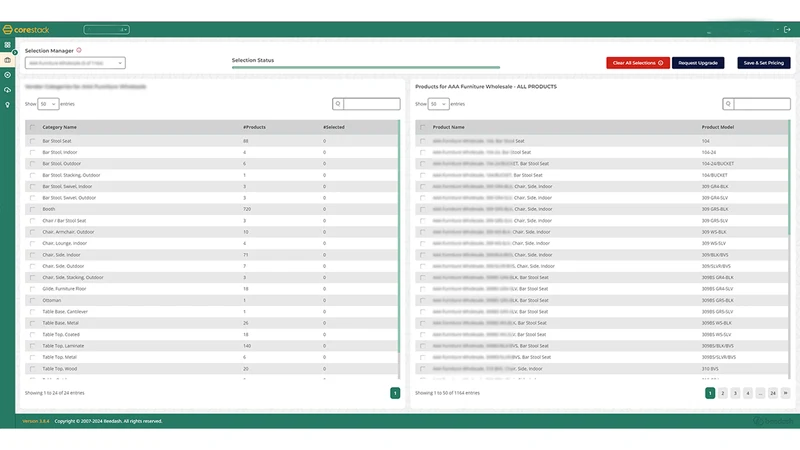The width and height of the screenshot is (800, 450).
Task: Open the top bar account selector dropdown
Action: coord(107,30)
